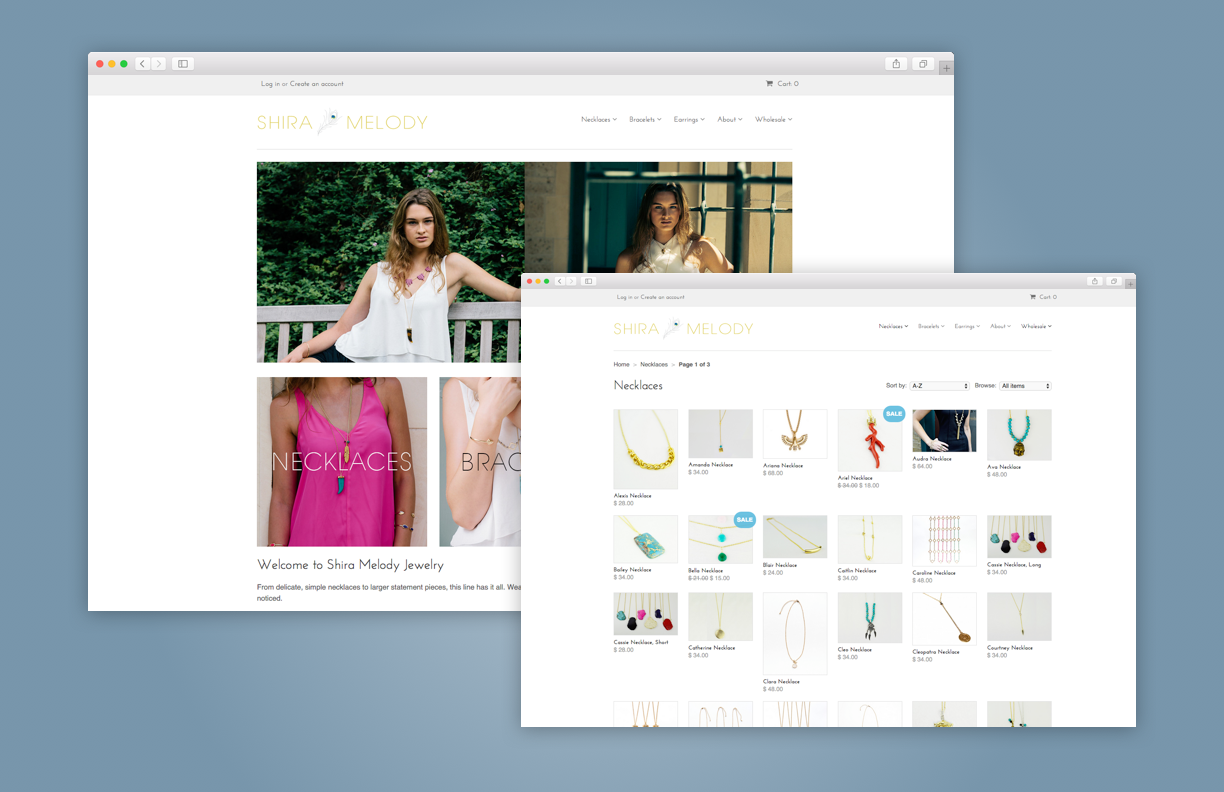Click the Home breadcrumb link

(621, 364)
